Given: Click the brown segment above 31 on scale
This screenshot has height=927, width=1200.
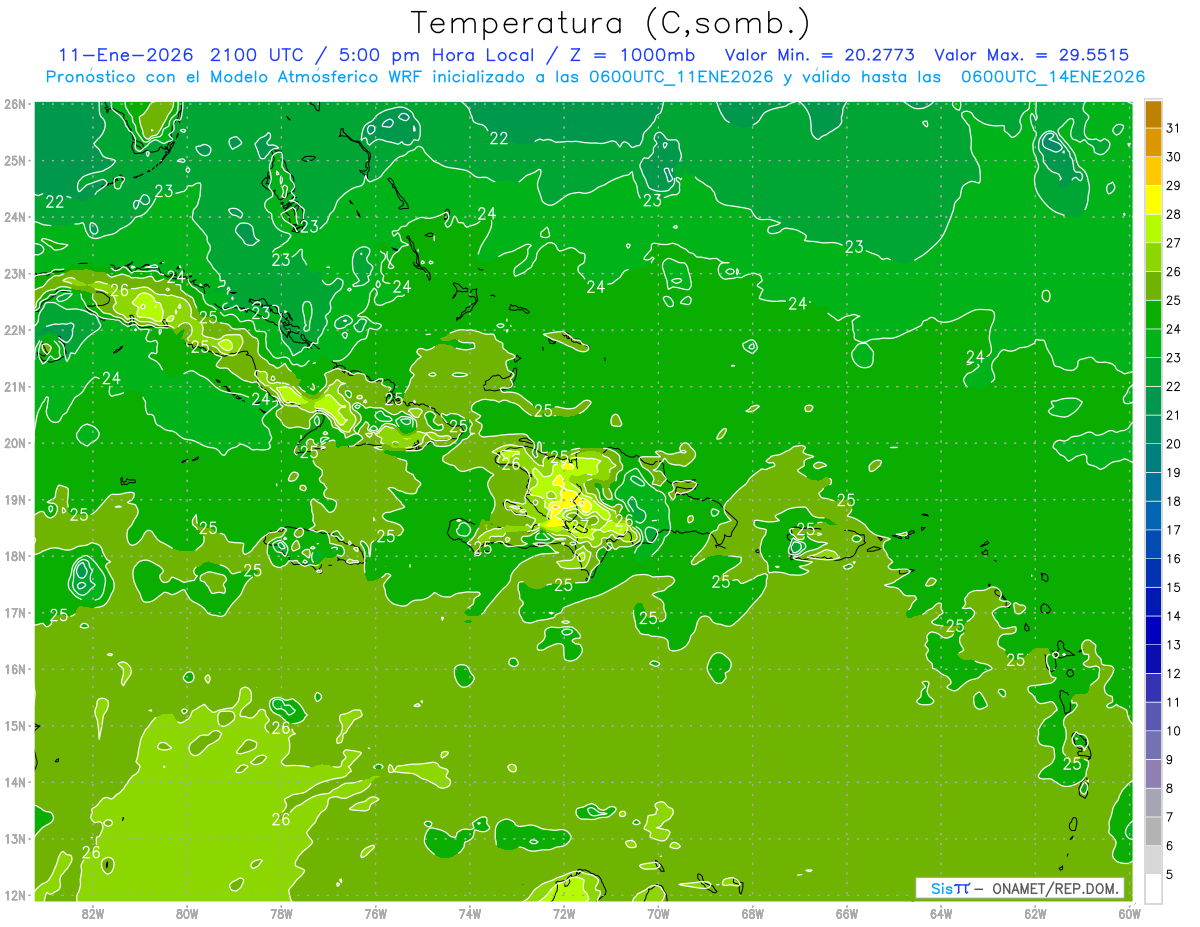Looking at the screenshot, I should tap(1153, 114).
